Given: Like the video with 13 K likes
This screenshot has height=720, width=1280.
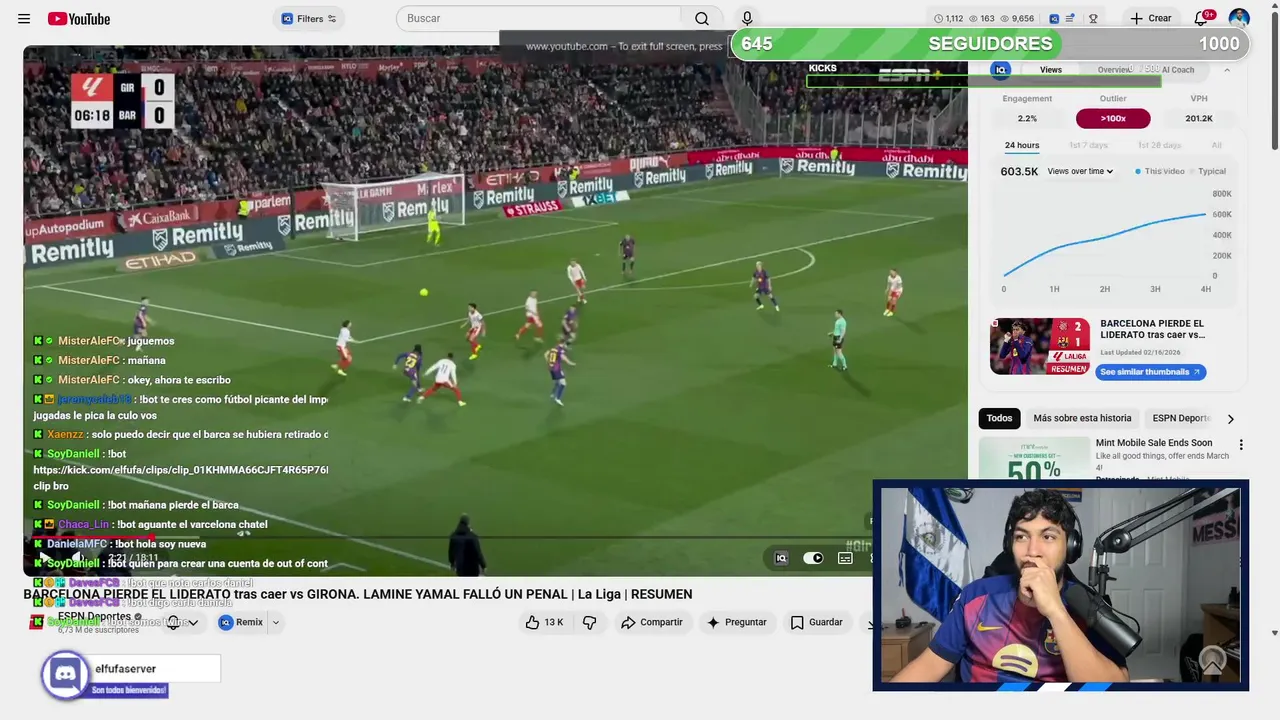Looking at the screenshot, I should (x=545, y=622).
